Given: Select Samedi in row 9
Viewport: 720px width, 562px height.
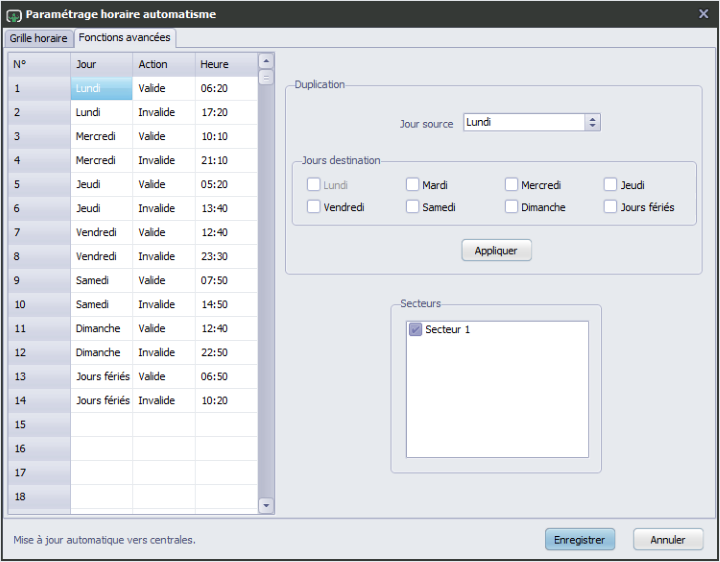Looking at the screenshot, I should click(101, 280).
